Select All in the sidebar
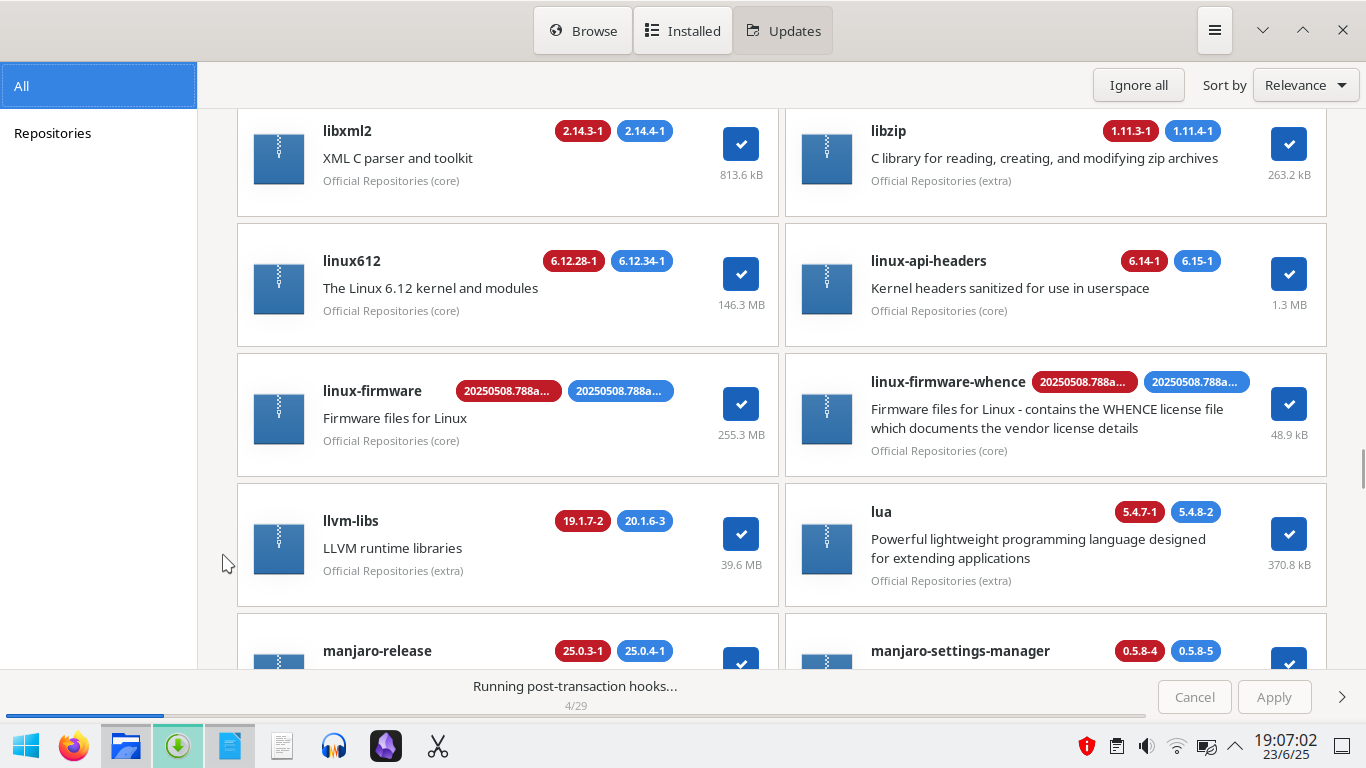Screen dimensions: 1366x768 click(x=98, y=86)
